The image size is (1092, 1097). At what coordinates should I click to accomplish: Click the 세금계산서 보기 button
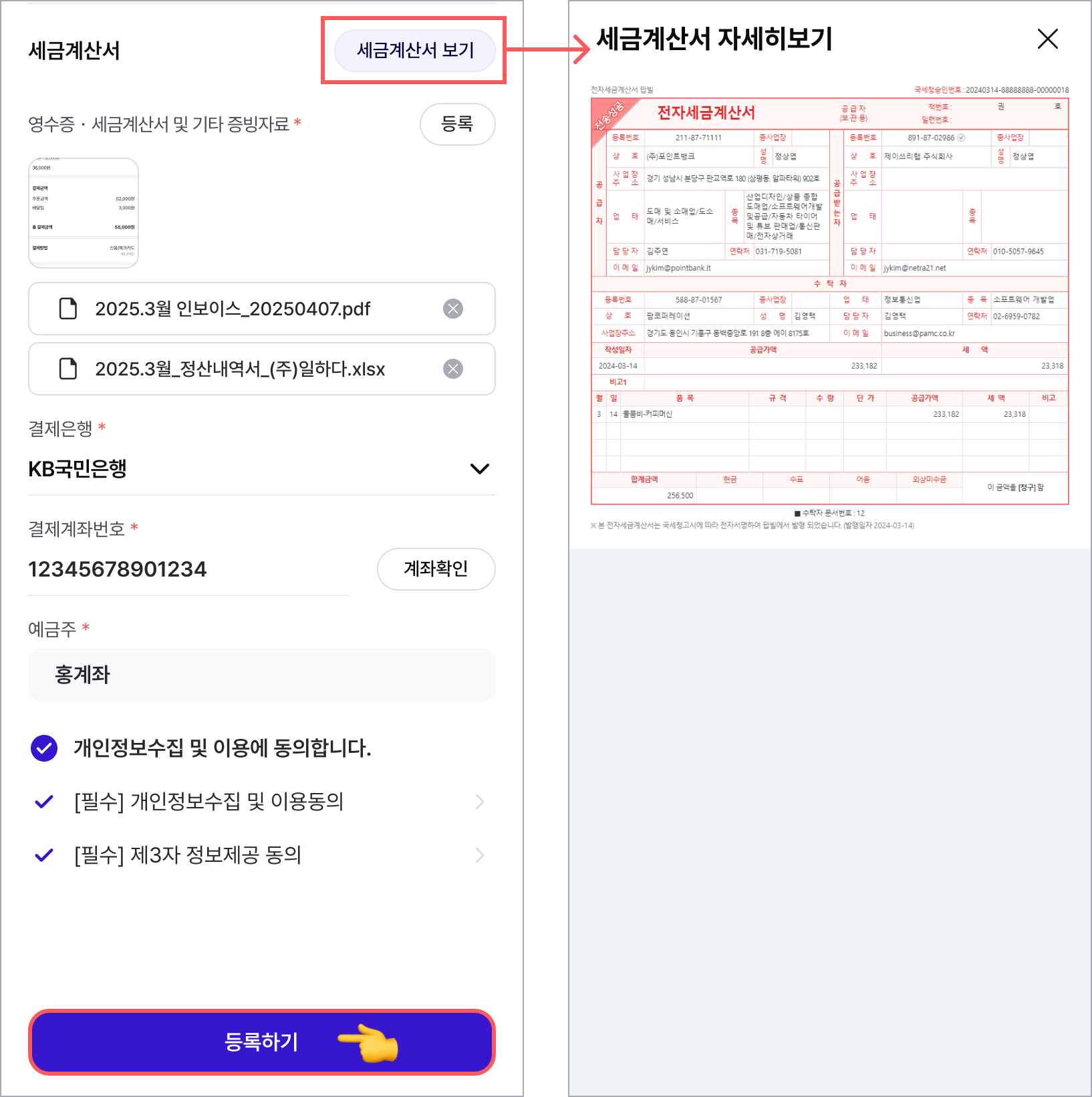pyautogui.click(x=415, y=50)
